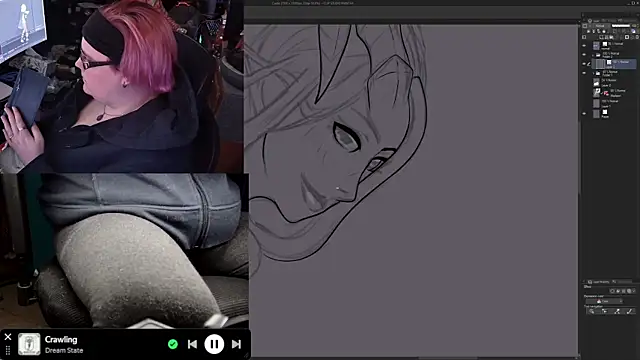Image resolution: width=640 pixels, height=360 pixels.
Task: Toggle show layers in two panes box
Action: 584,37
